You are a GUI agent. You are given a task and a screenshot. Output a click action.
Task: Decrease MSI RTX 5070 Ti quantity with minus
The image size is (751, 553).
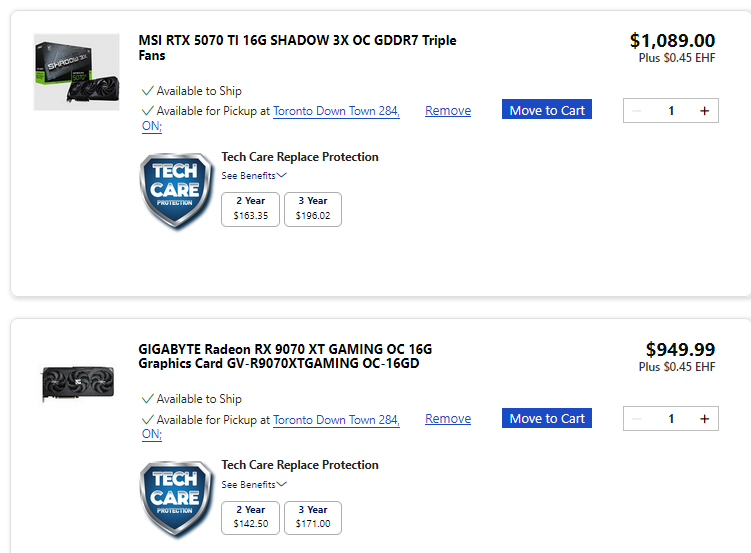click(637, 111)
